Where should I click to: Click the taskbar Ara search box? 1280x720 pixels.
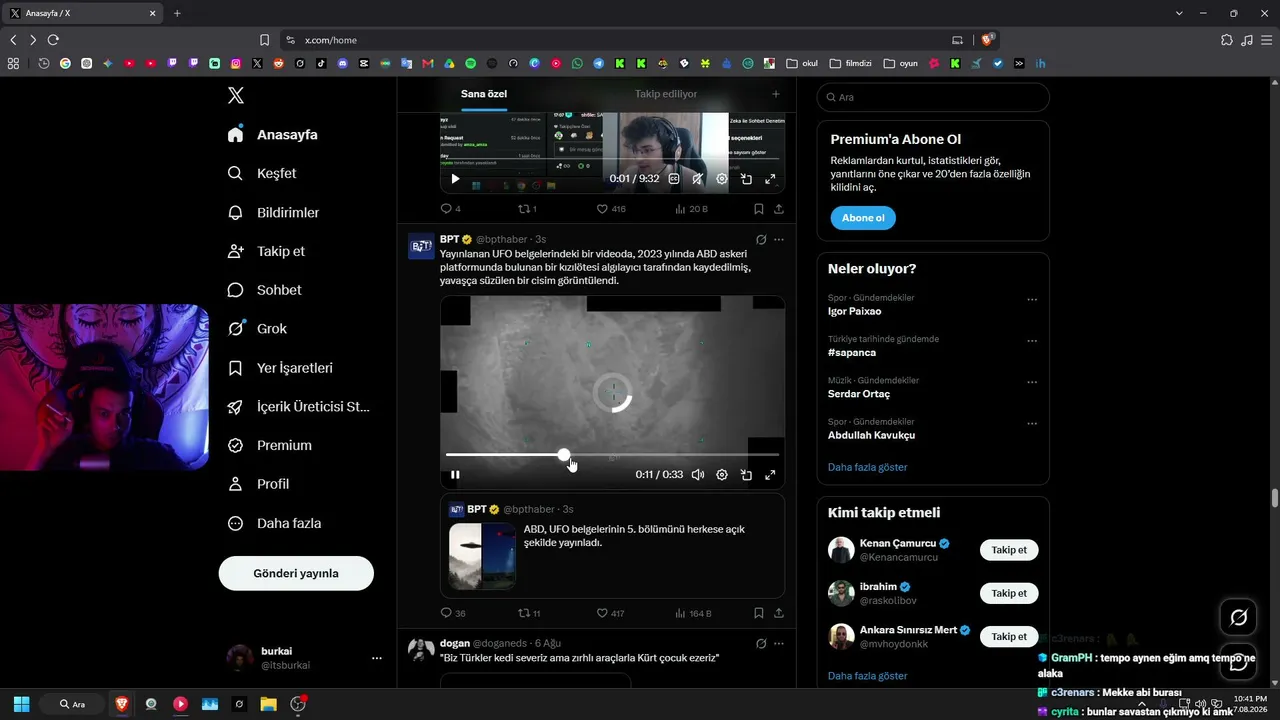pyautogui.click(x=73, y=704)
